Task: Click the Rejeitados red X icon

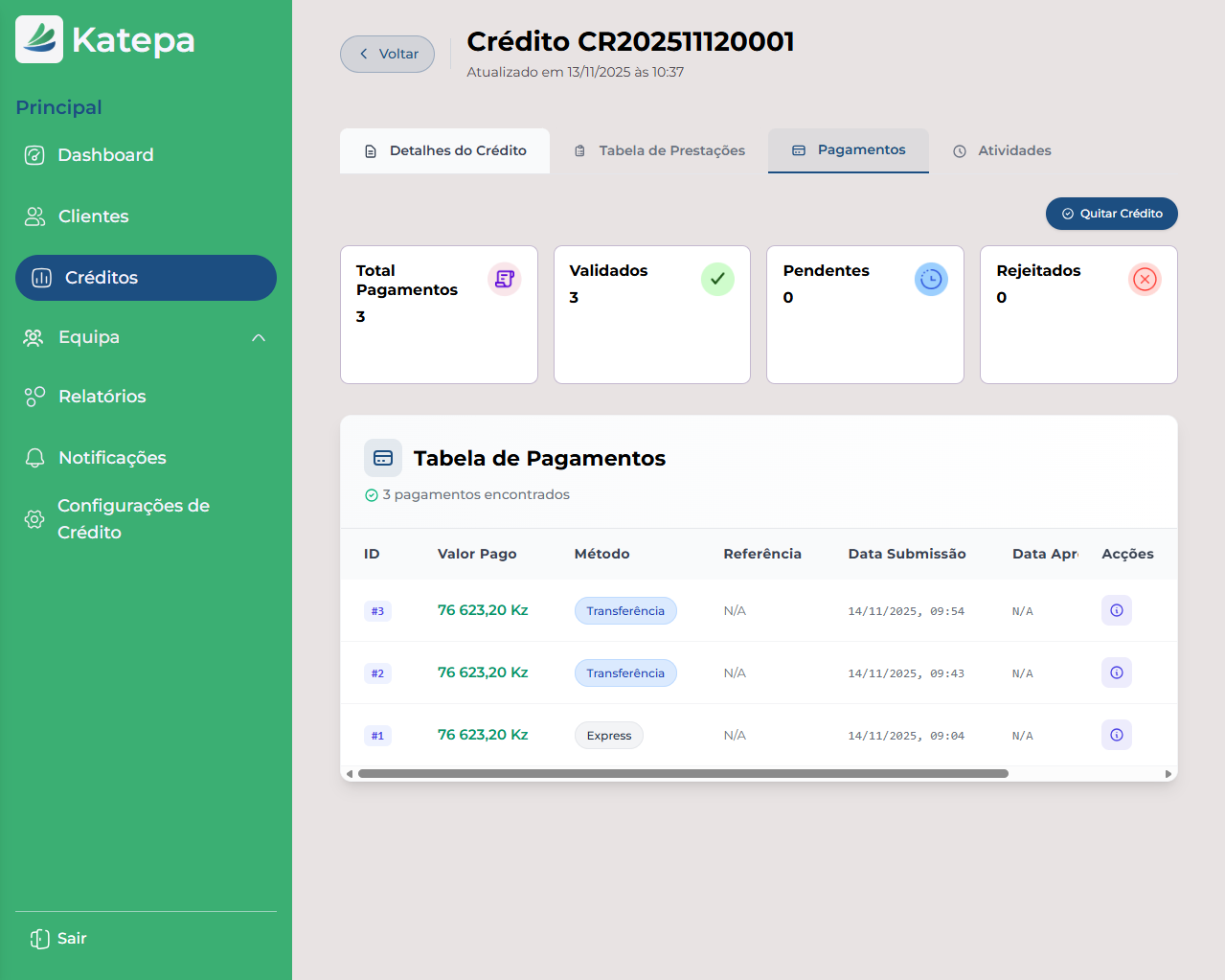Action: [1144, 279]
